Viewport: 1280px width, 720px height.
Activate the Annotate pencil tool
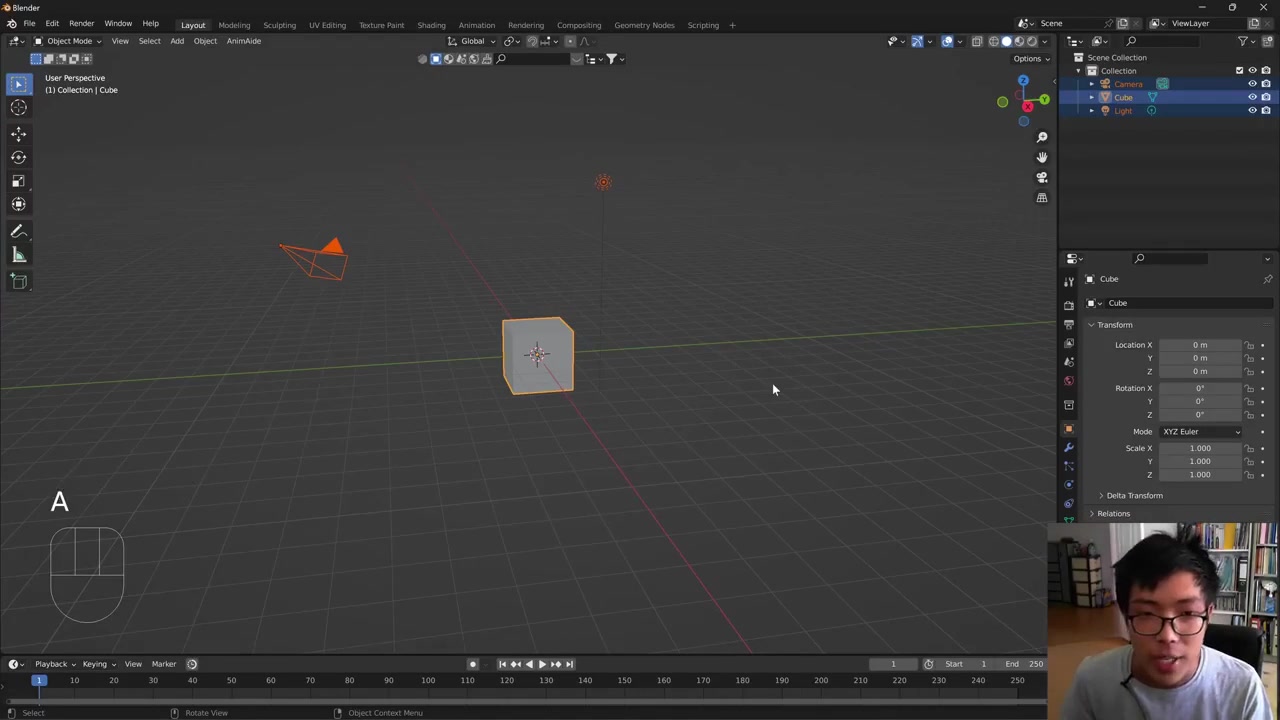[18, 231]
